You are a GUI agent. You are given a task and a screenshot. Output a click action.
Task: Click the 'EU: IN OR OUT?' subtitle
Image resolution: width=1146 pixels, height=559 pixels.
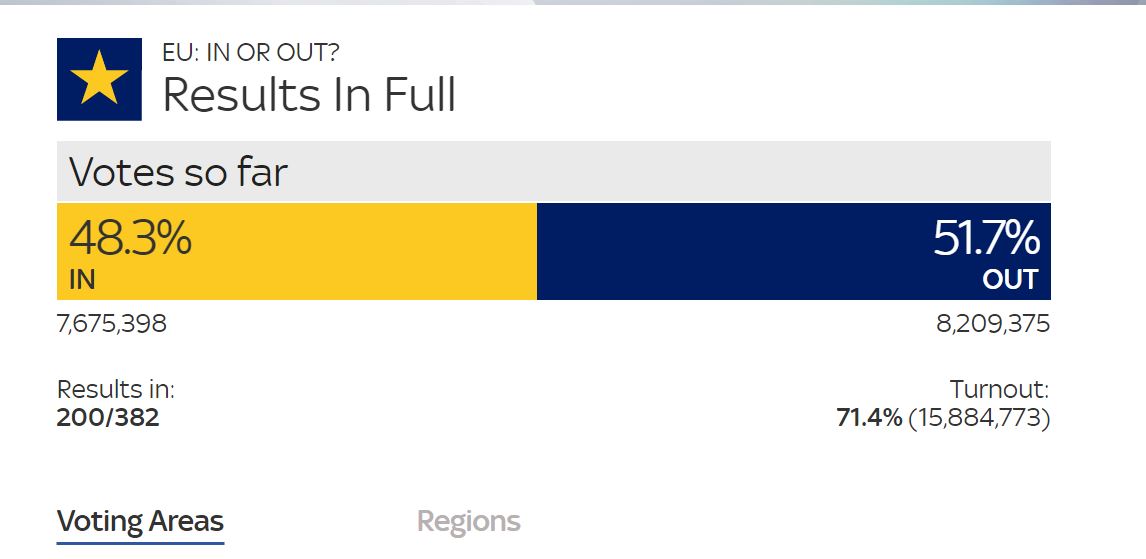coord(251,53)
